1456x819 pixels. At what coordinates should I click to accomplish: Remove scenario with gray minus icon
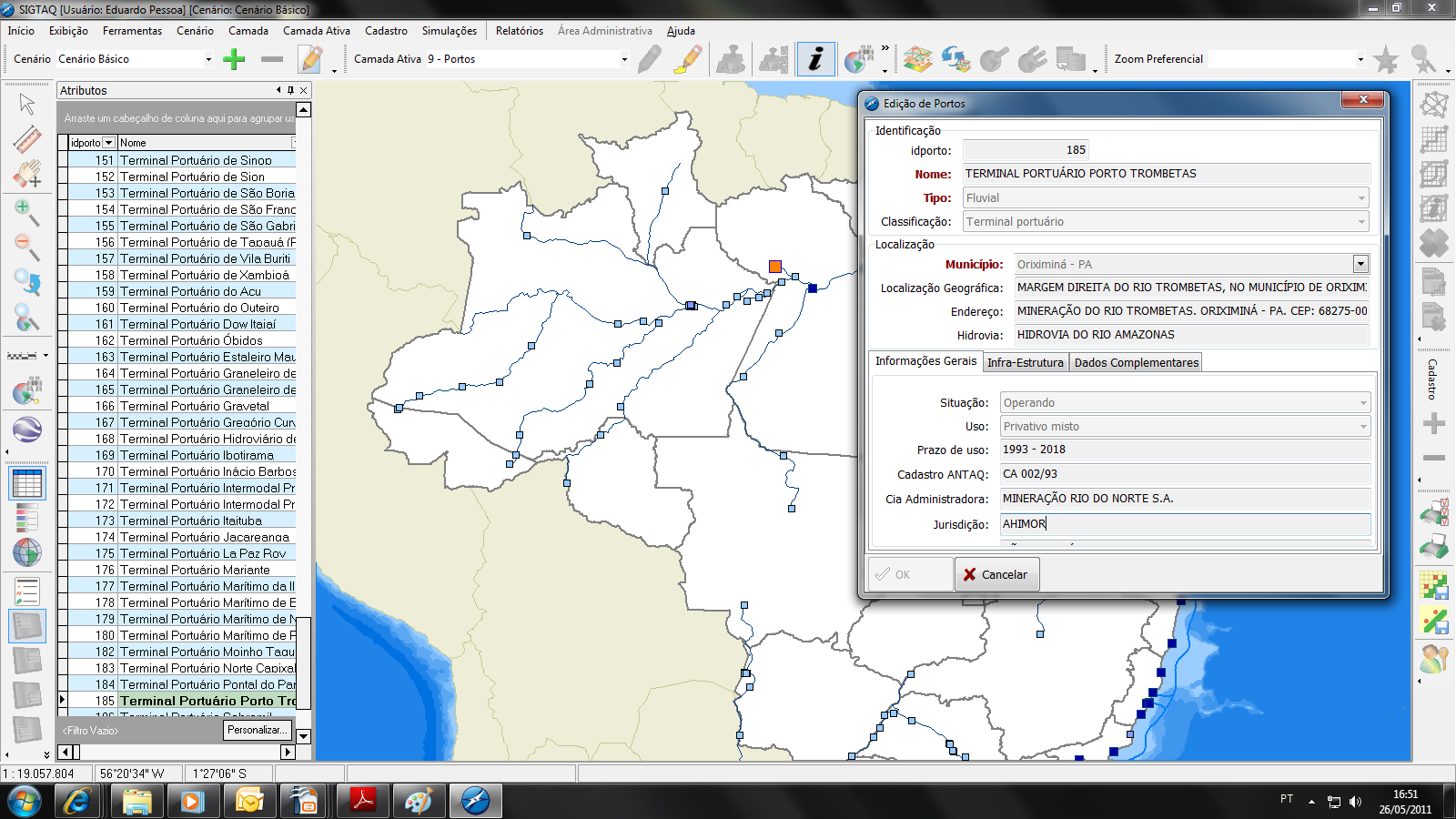pyautogui.click(x=271, y=59)
